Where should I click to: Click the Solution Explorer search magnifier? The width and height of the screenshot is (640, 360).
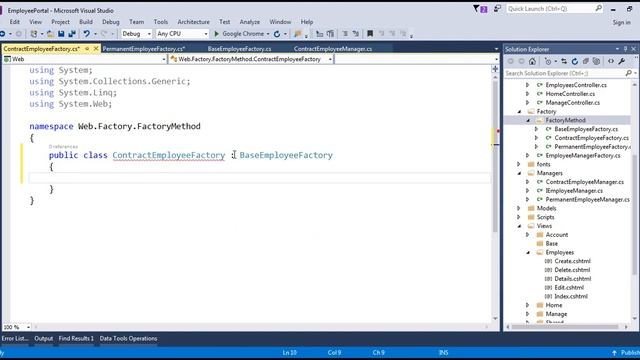point(629,73)
